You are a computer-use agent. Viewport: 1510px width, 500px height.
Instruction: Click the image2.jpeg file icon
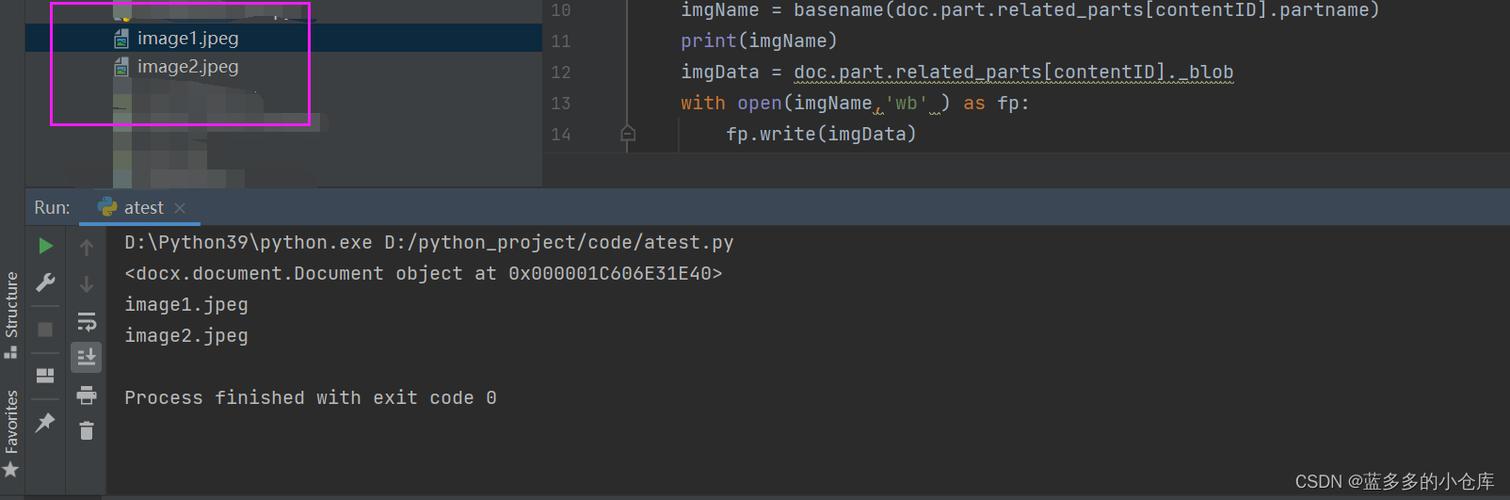121,67
